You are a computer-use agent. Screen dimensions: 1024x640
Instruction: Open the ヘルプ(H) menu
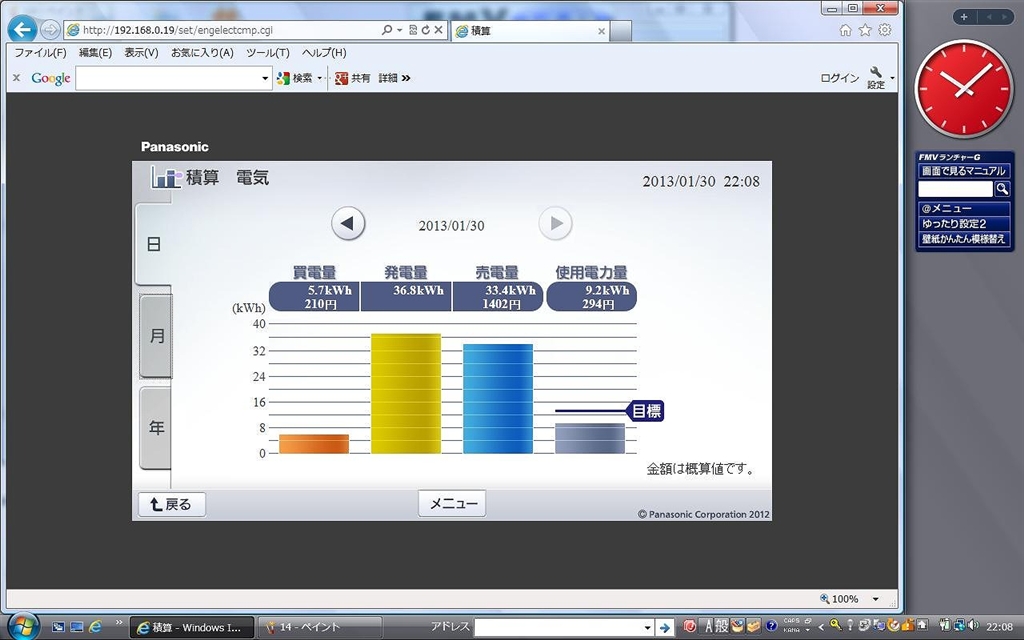pyautogui.click(x=324, y=53)
